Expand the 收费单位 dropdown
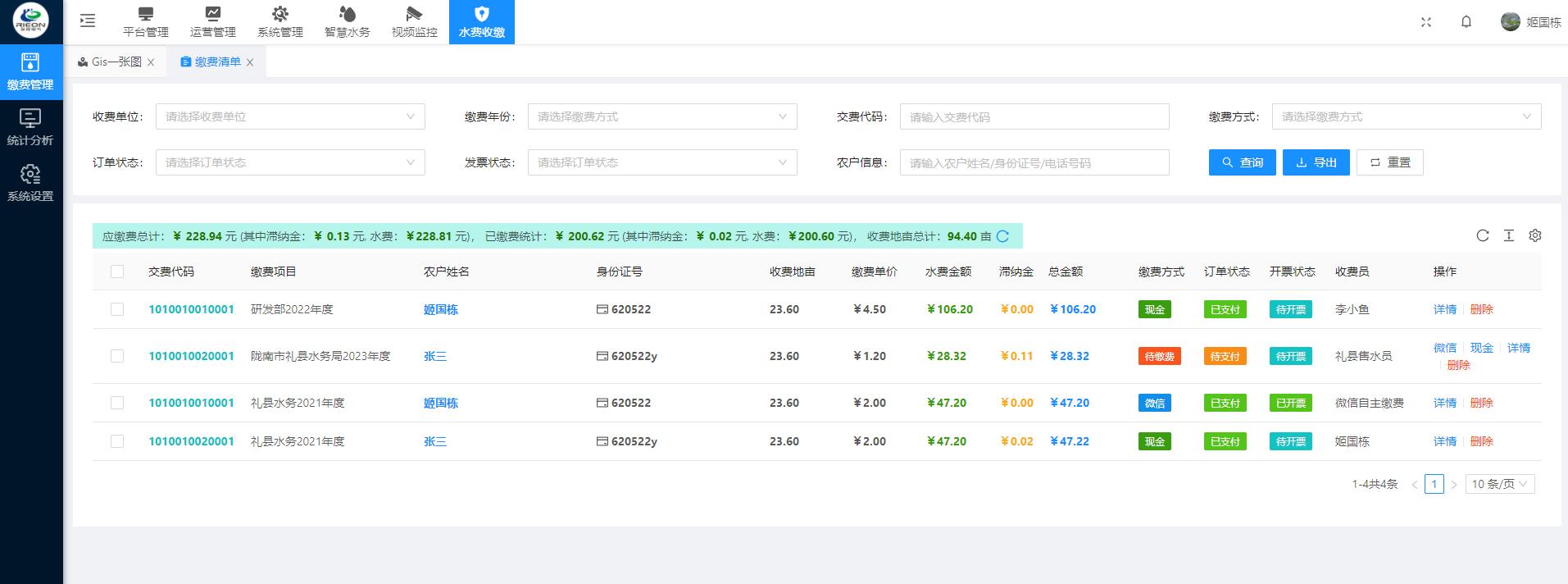Image resolution: width=1568 pixels, height=584 pixels. coord(290,116)
